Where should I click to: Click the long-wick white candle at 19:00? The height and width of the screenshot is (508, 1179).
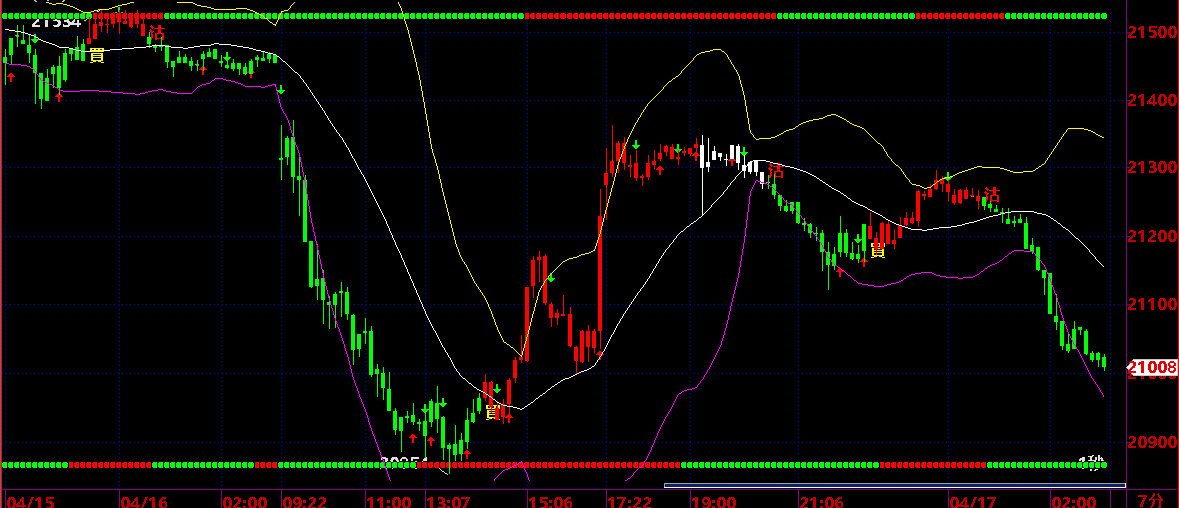pos(703,175)
